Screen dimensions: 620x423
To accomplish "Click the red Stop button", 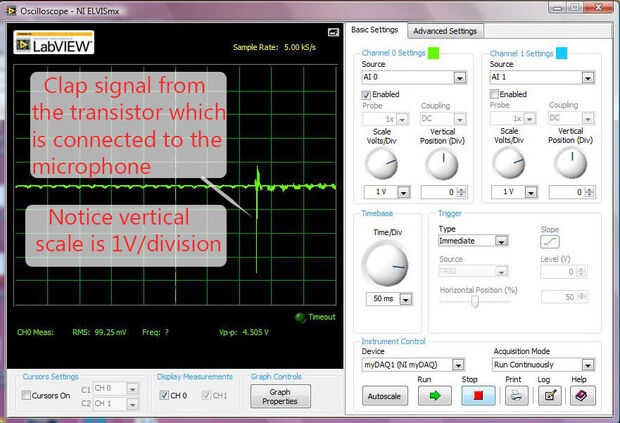I will 478,396.
